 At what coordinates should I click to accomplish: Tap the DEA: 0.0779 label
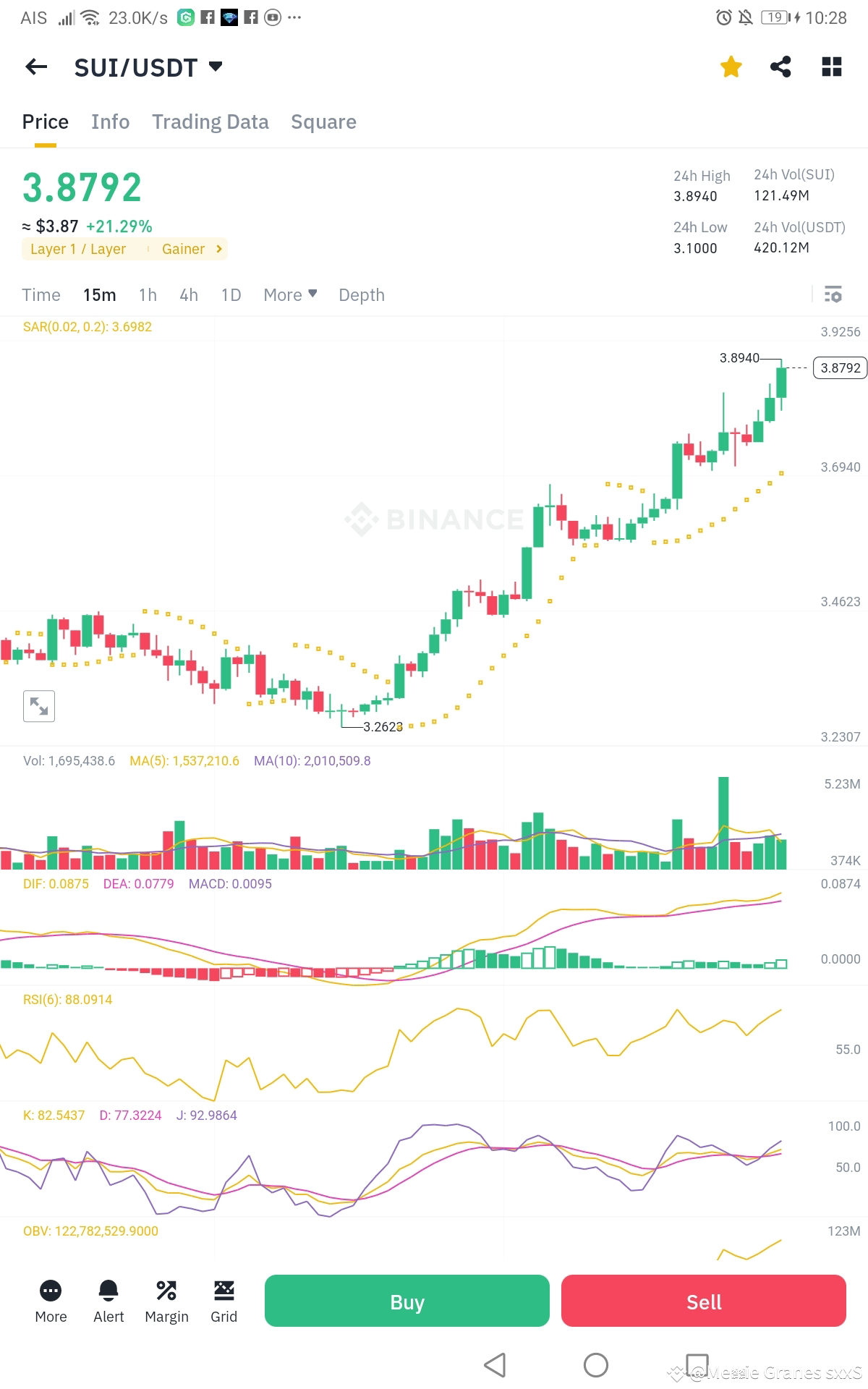pyautogui.click(x=139, y=884)
